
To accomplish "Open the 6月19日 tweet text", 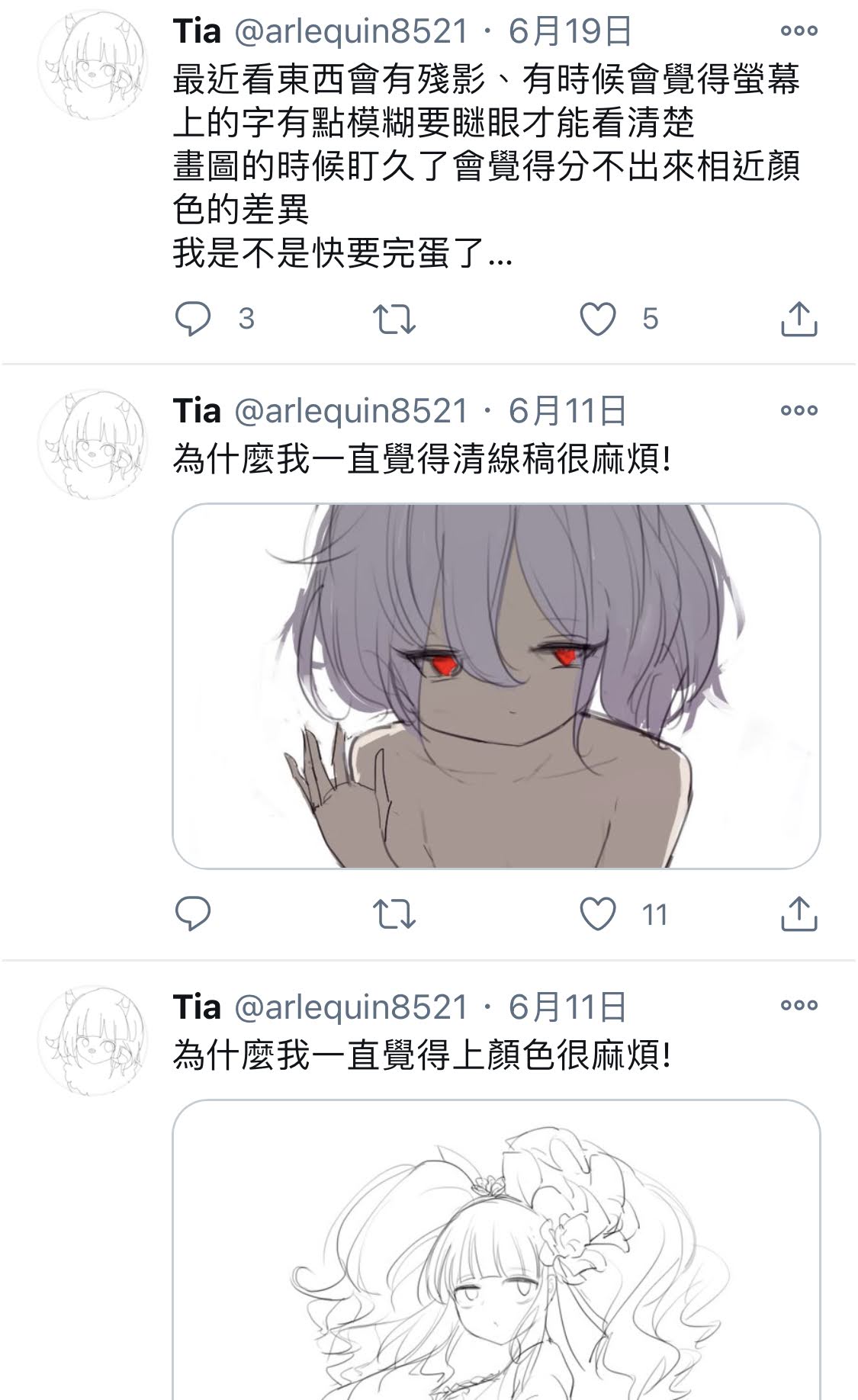I will pyautogui.click(x=487, y=166).
